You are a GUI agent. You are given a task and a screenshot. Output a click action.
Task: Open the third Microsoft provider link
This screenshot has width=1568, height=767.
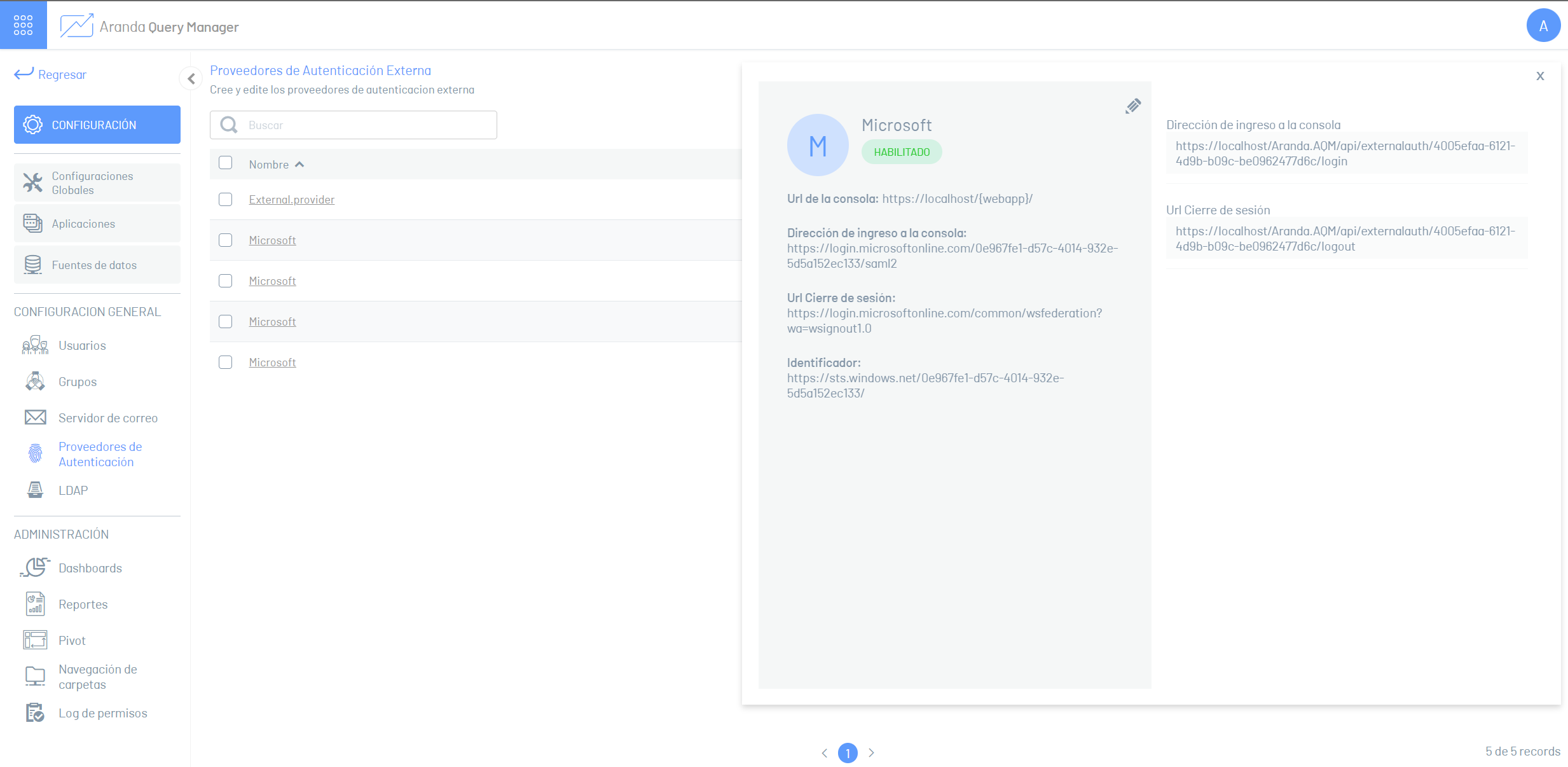click(x=272, y=322)
